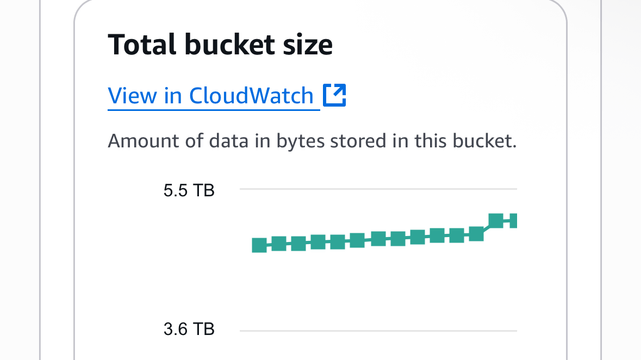Click the first elevated data point after the jump
641x360 pixels.
496,221
